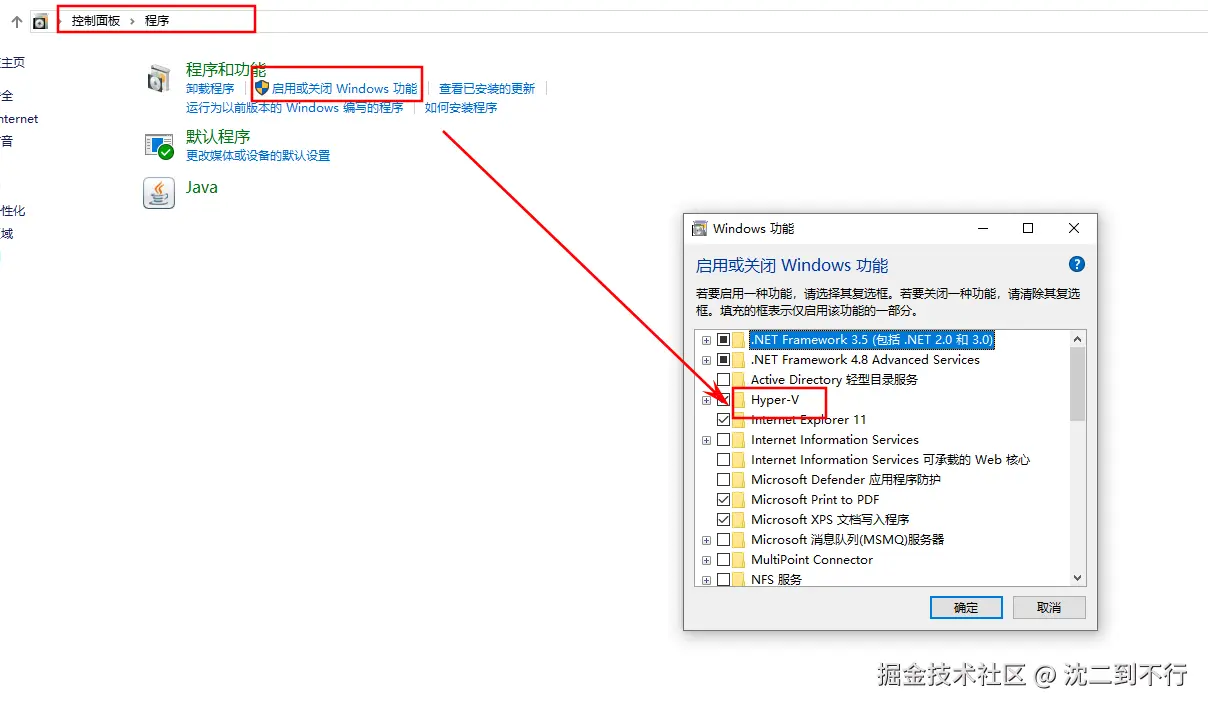Click folder icon beside NFS 服务

[739, 579]
